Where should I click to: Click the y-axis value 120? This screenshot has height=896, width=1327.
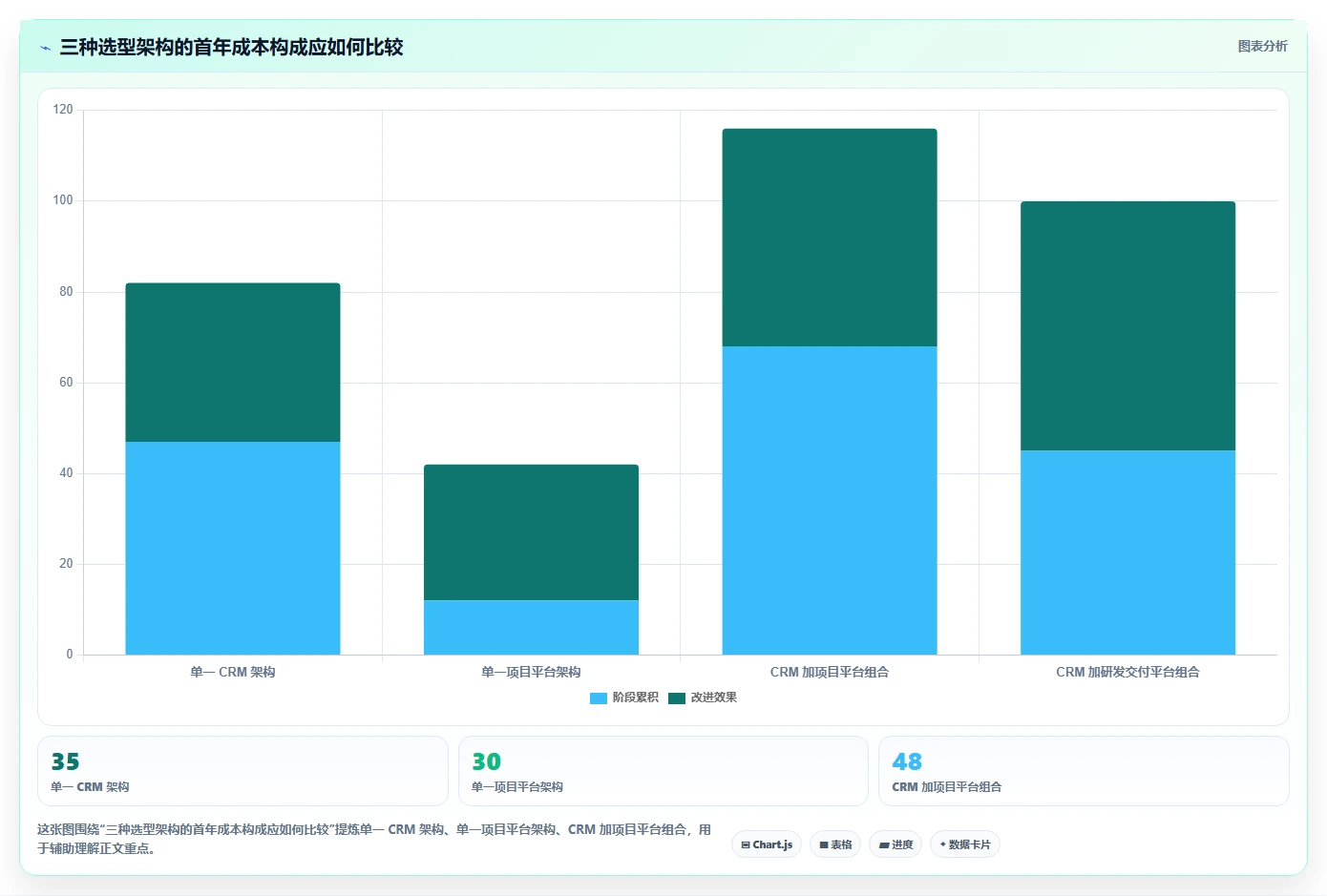pyautogui.click(x=63, y=110)
